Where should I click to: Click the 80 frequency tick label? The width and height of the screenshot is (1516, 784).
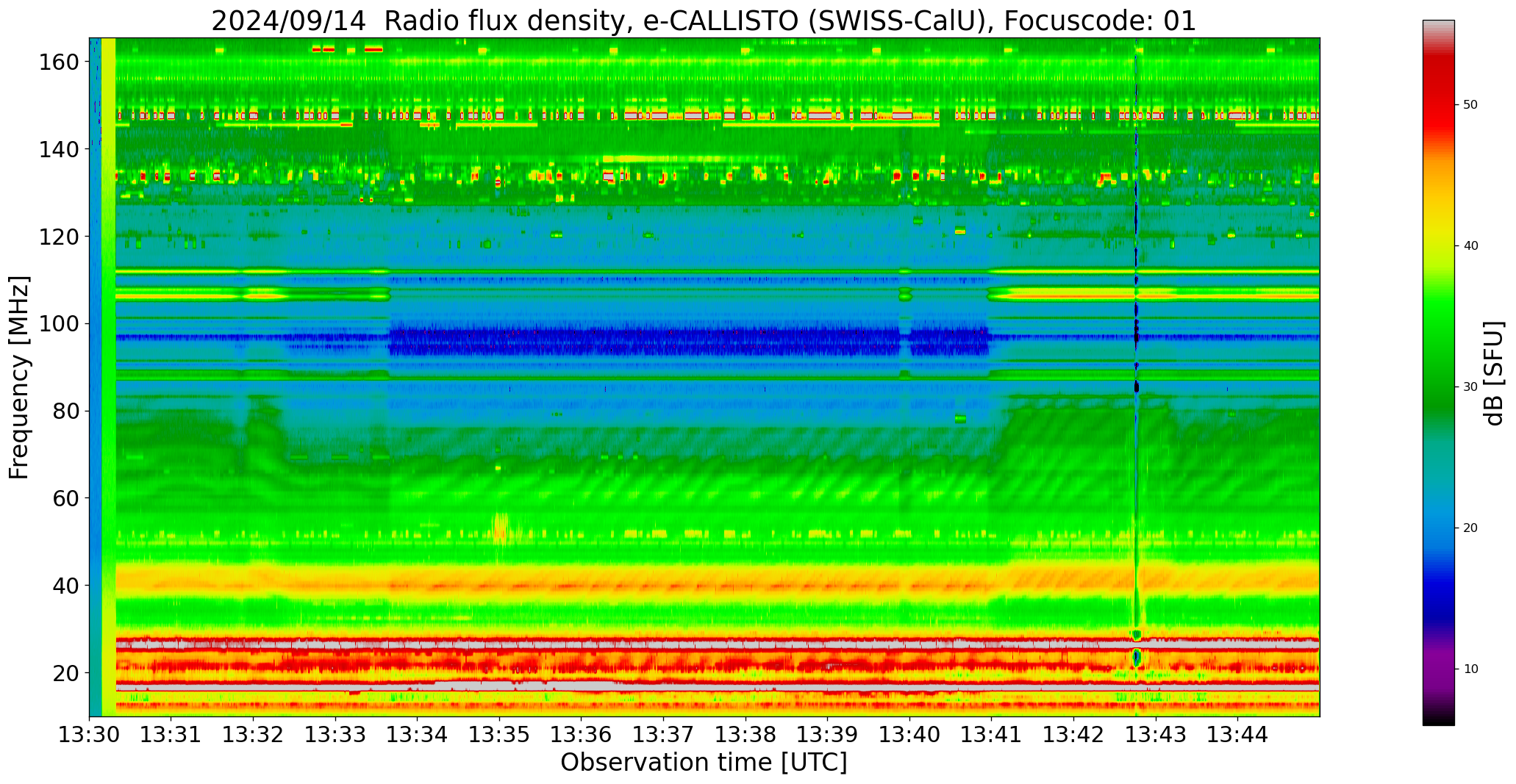point(65,411)
